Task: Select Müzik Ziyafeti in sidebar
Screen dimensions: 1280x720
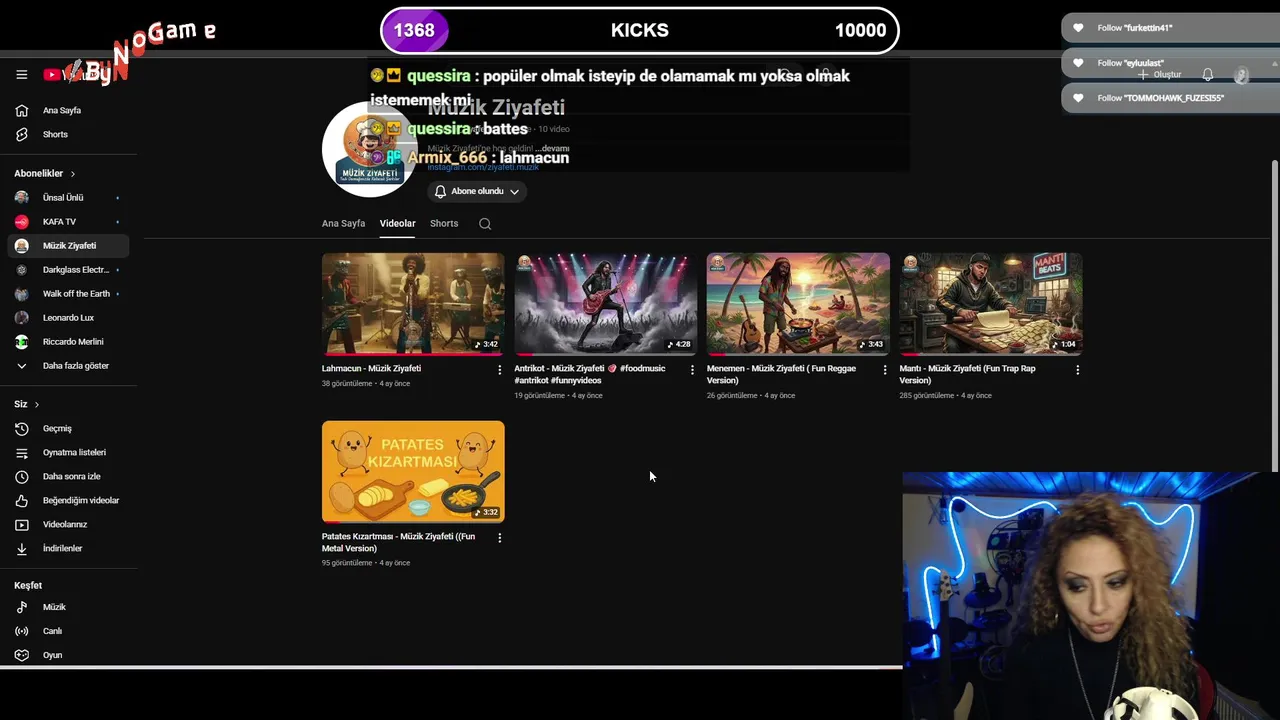Action: [x=68, y=246]
